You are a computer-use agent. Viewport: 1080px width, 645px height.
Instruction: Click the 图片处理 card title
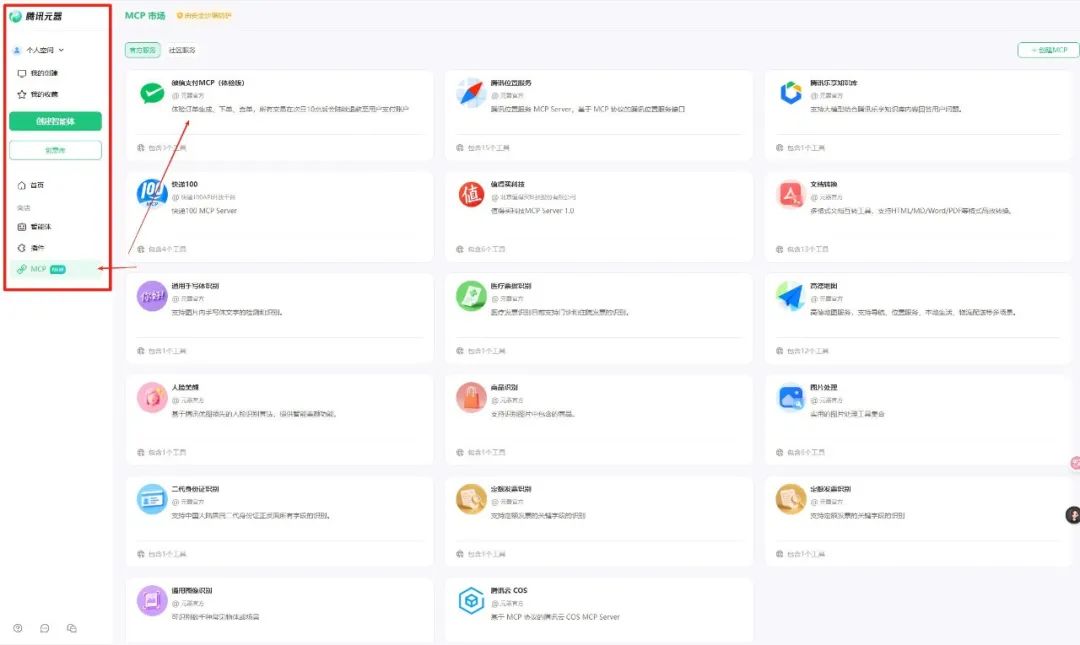pyautogui.click(x=824, y=387)
